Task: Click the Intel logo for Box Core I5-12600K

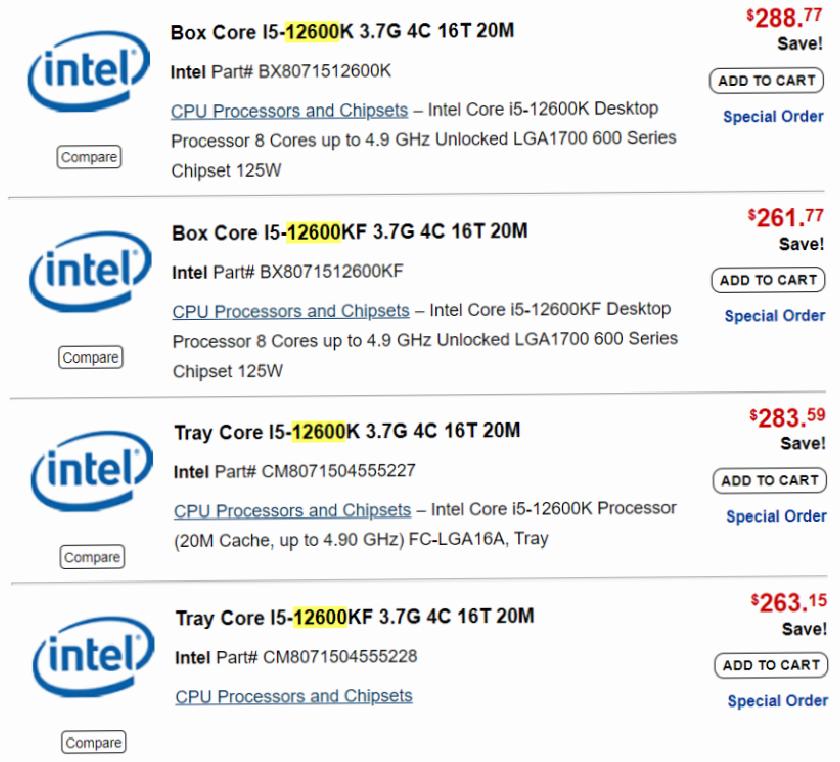Action: (88, 71)
